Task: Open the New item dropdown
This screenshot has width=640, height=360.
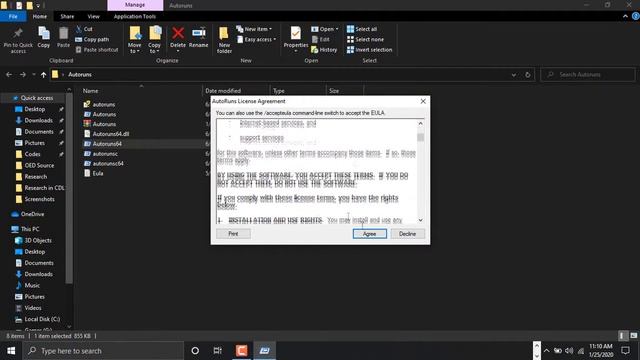Action: (254, 29)
